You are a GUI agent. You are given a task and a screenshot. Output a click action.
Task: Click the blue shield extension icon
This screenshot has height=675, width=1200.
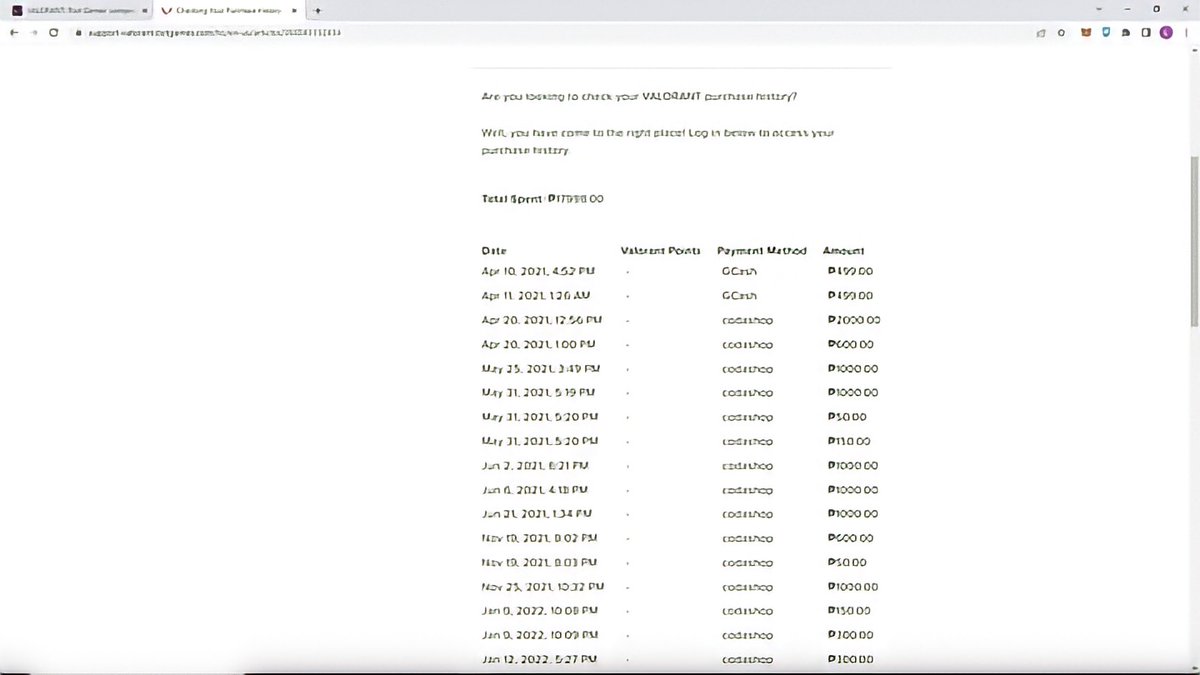tap(1106, 32)
